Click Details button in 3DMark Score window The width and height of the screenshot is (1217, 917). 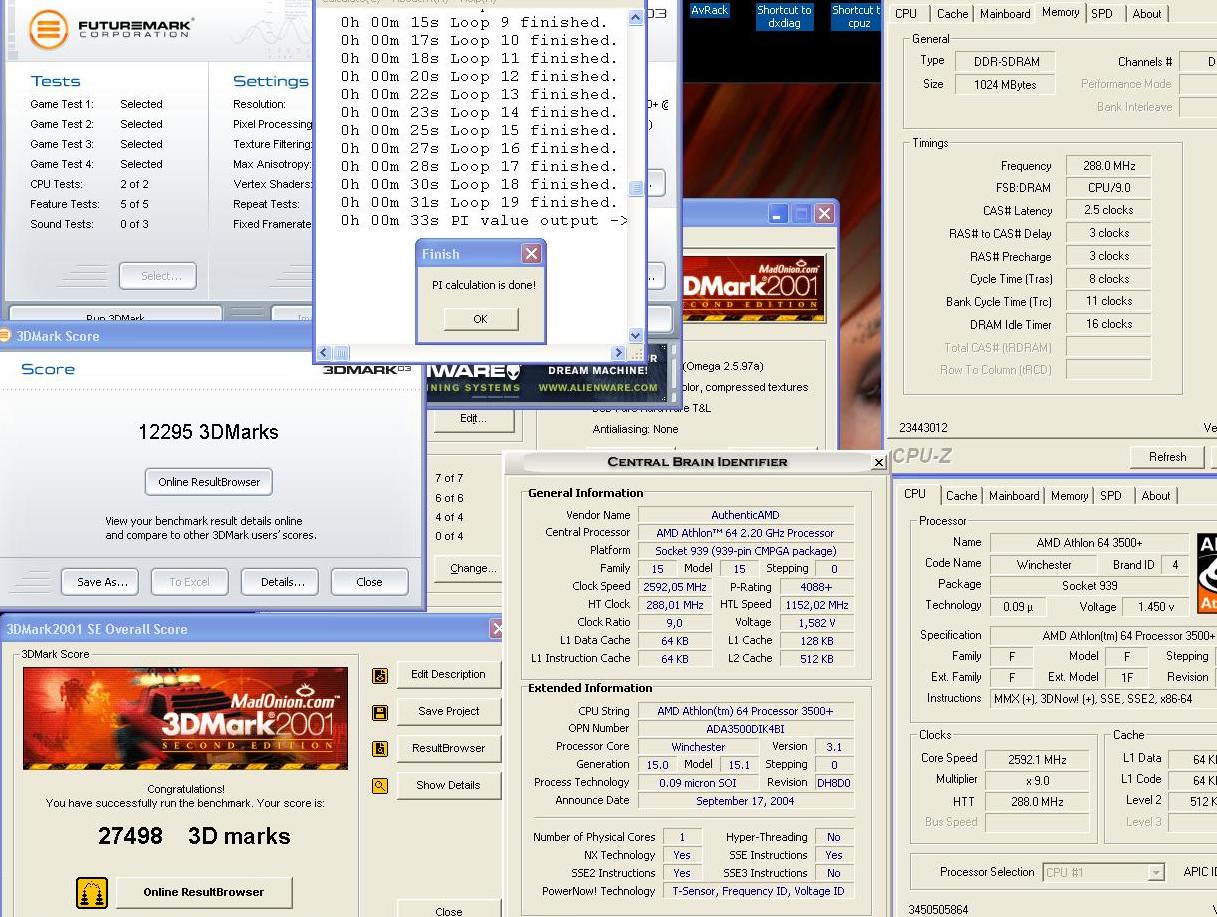click(282, 582)
